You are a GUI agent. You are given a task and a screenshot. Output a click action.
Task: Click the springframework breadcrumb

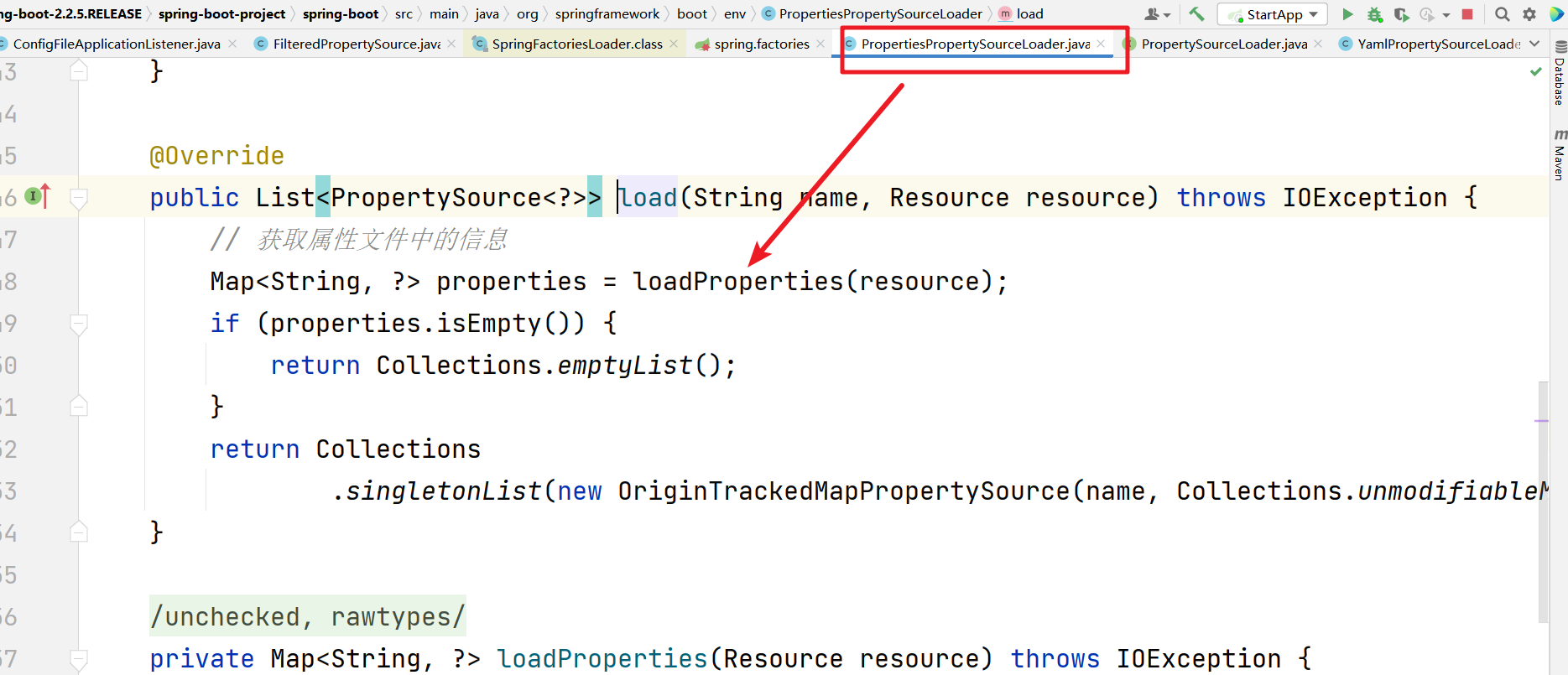[607, 13]
